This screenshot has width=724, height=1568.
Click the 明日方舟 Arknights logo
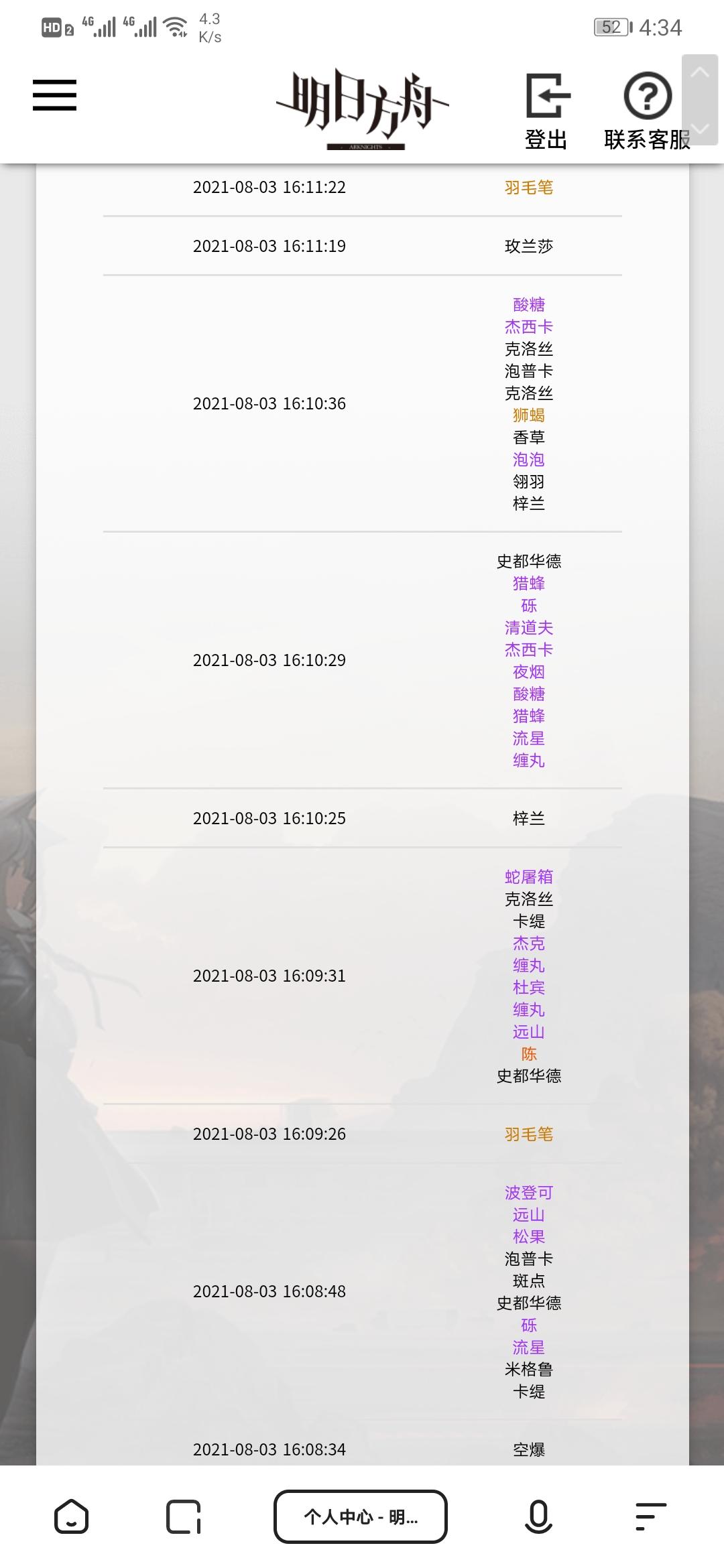(x=363, y=109)
